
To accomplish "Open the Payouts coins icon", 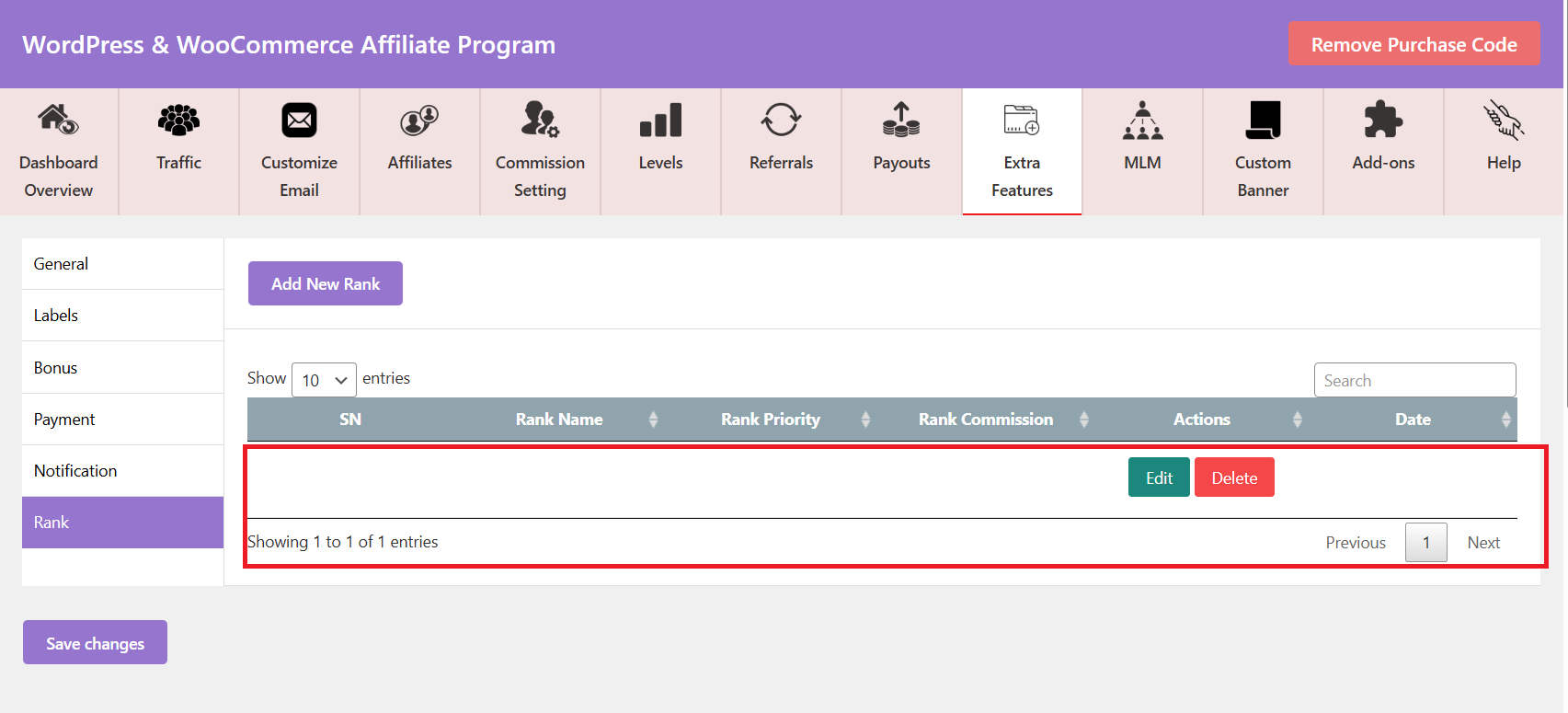I will click(901, 120).
